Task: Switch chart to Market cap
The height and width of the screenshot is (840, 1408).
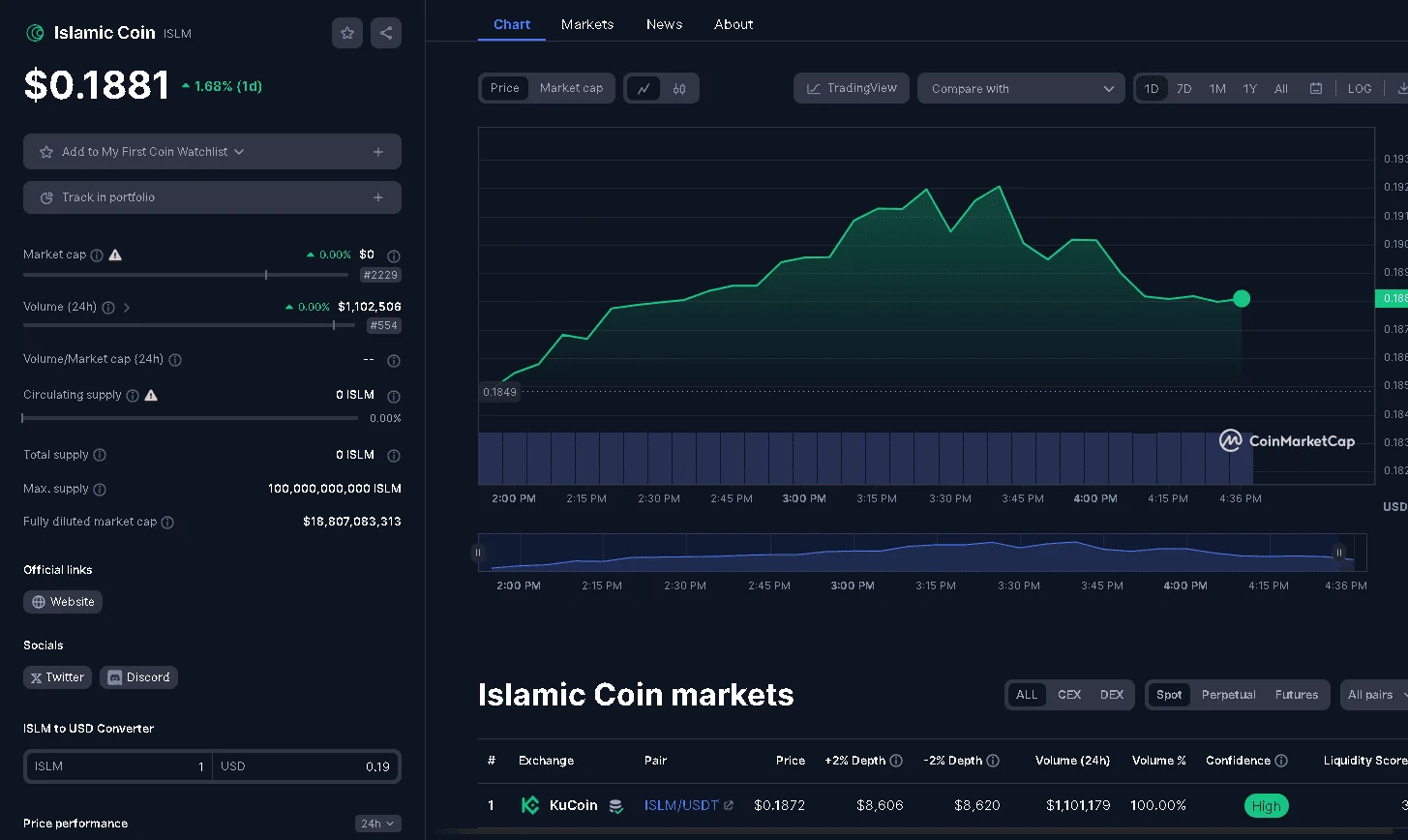Action: pos(571,88)
